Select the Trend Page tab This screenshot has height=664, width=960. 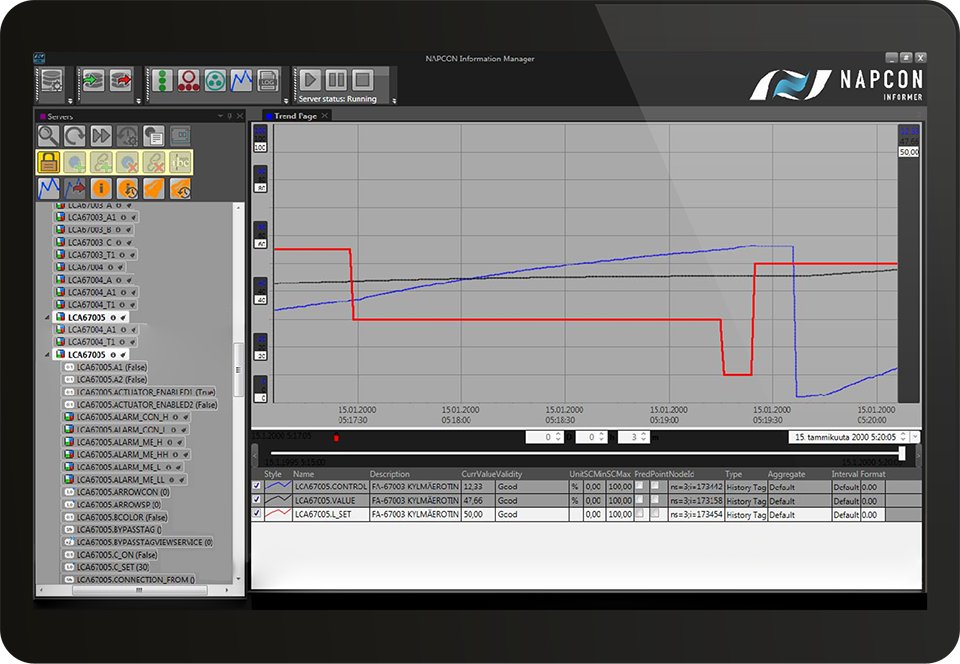pyautogui.click(x=294, y=116)
